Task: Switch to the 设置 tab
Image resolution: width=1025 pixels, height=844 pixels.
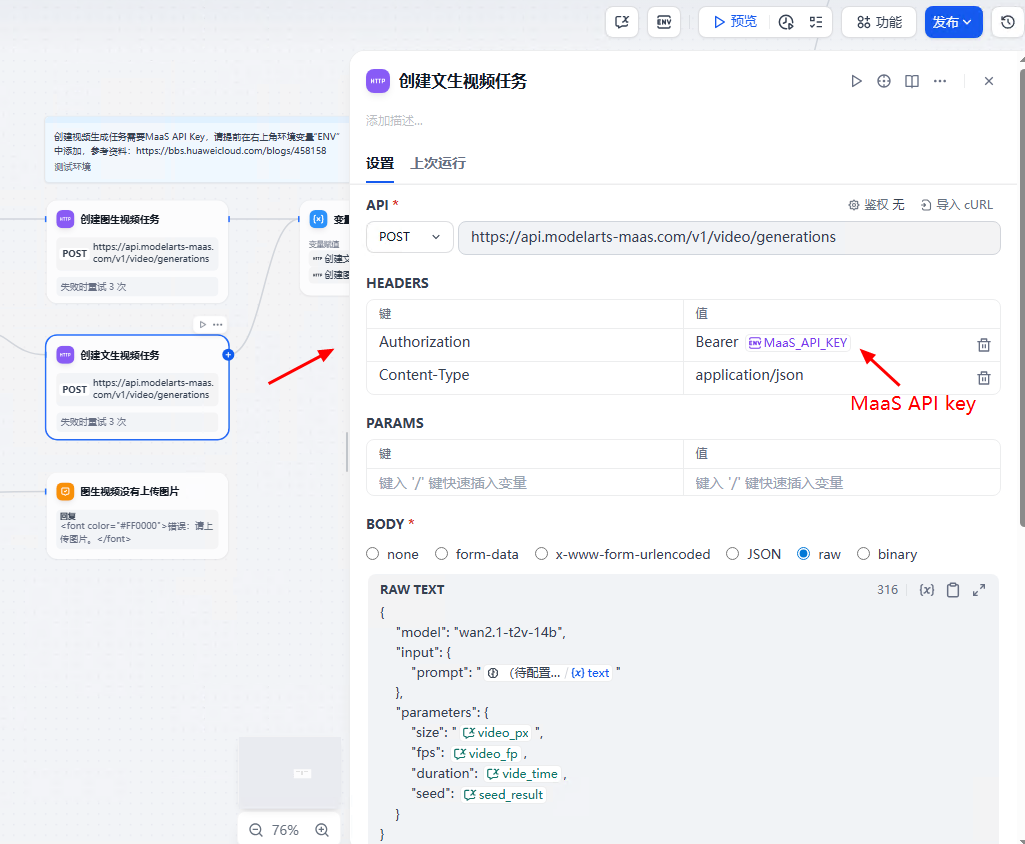Action: click(x=380, y=163)
